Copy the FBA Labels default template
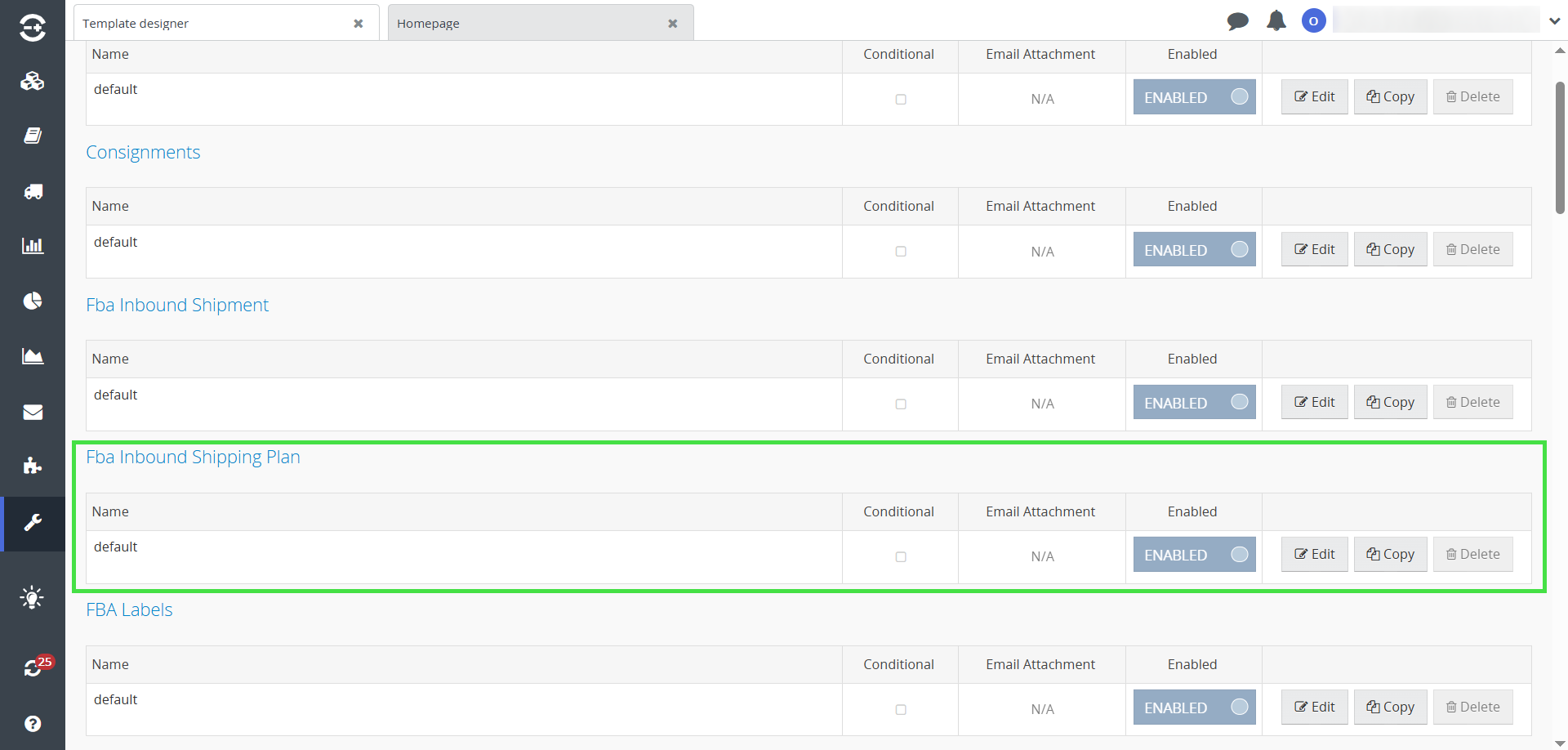 (1390, 708)
